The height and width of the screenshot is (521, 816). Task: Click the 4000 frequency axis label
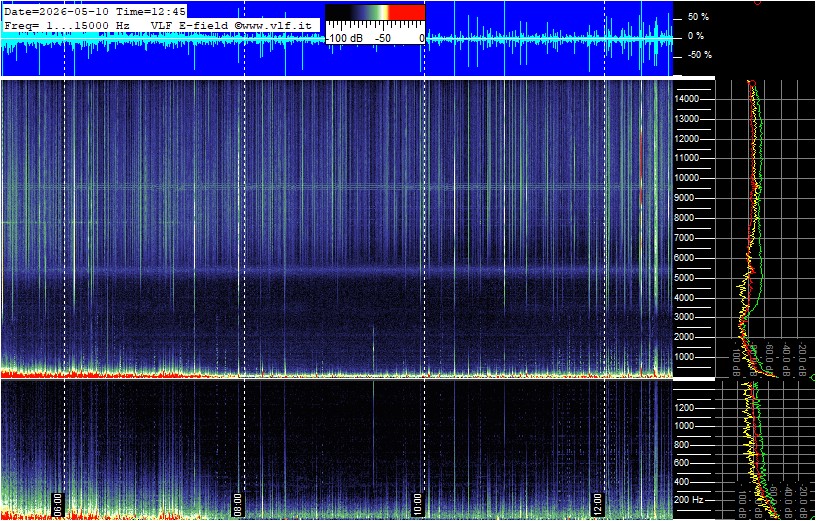point(684,297)
